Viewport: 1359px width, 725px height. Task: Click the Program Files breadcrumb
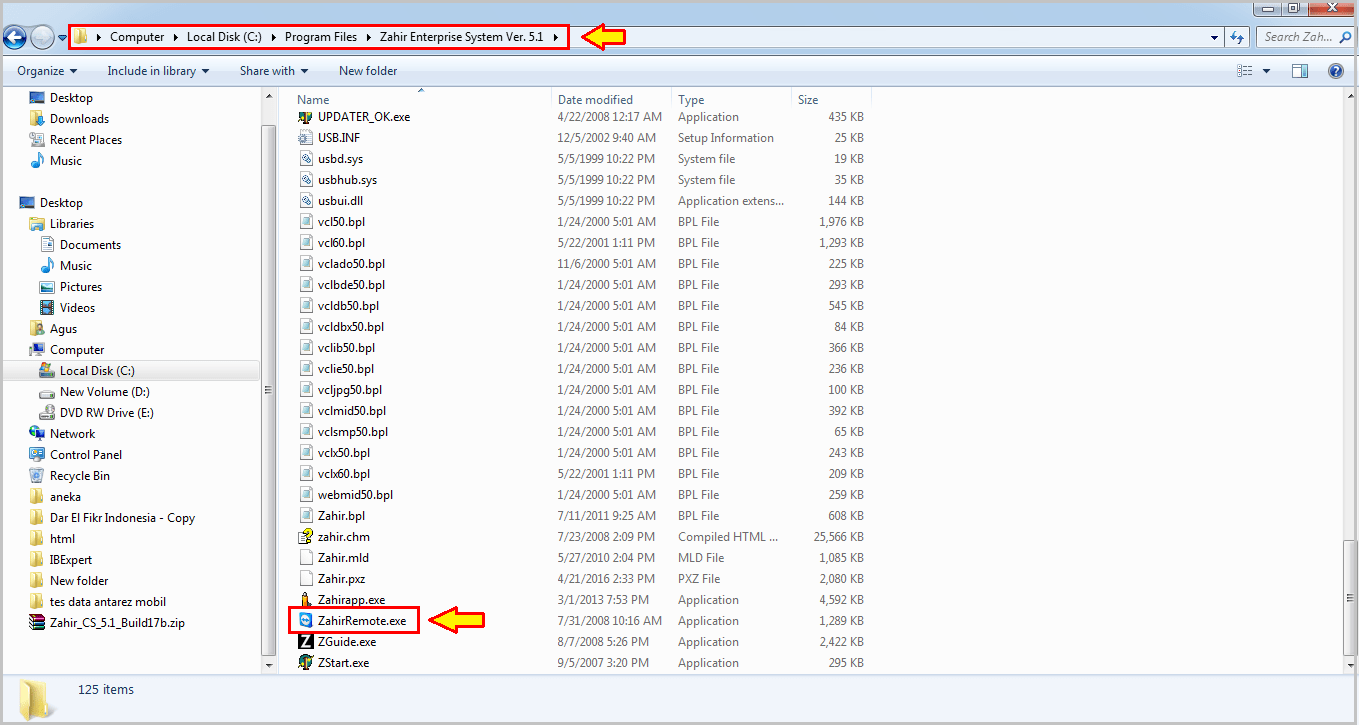point(321,37)
